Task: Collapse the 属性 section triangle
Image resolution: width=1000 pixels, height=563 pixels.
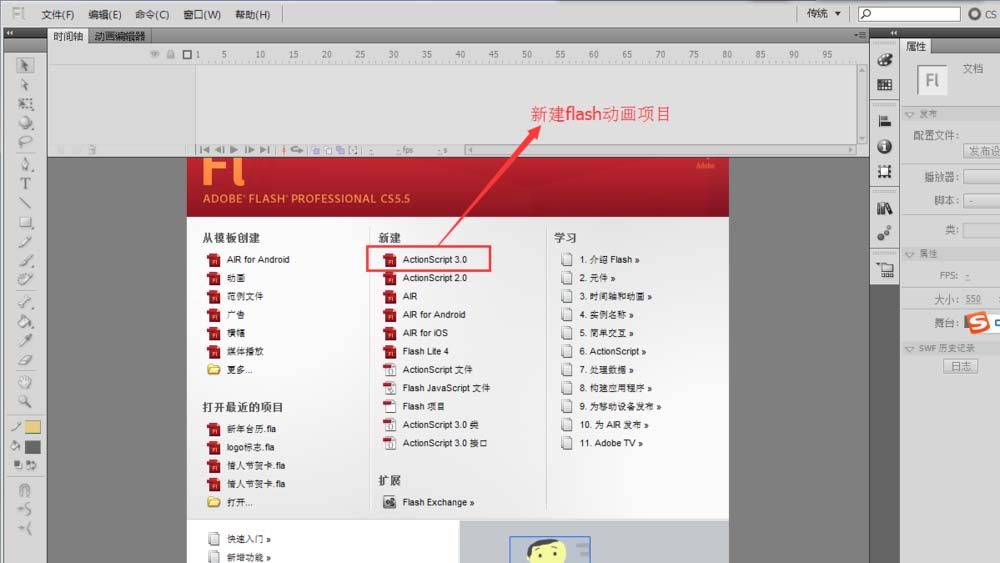Action: [909, 254]
